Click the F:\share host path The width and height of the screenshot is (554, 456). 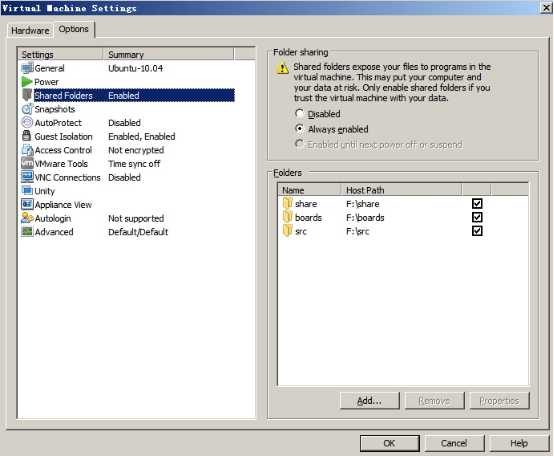click(363, 204)
